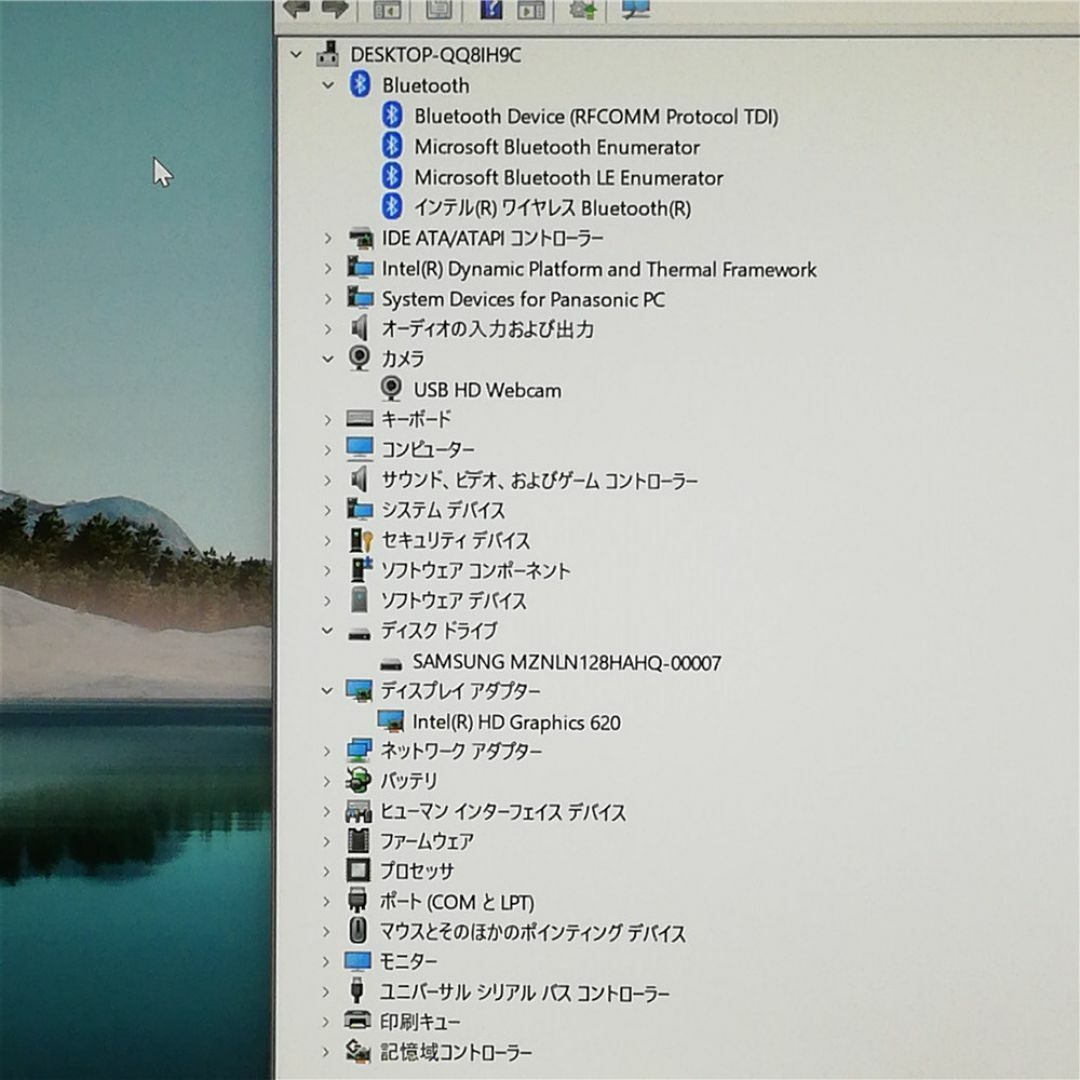Click the mouse icon beside マウスとそのほかのポインティング デバイス
Screen dimensions: 1080x1080
click(x=357, y=931)
